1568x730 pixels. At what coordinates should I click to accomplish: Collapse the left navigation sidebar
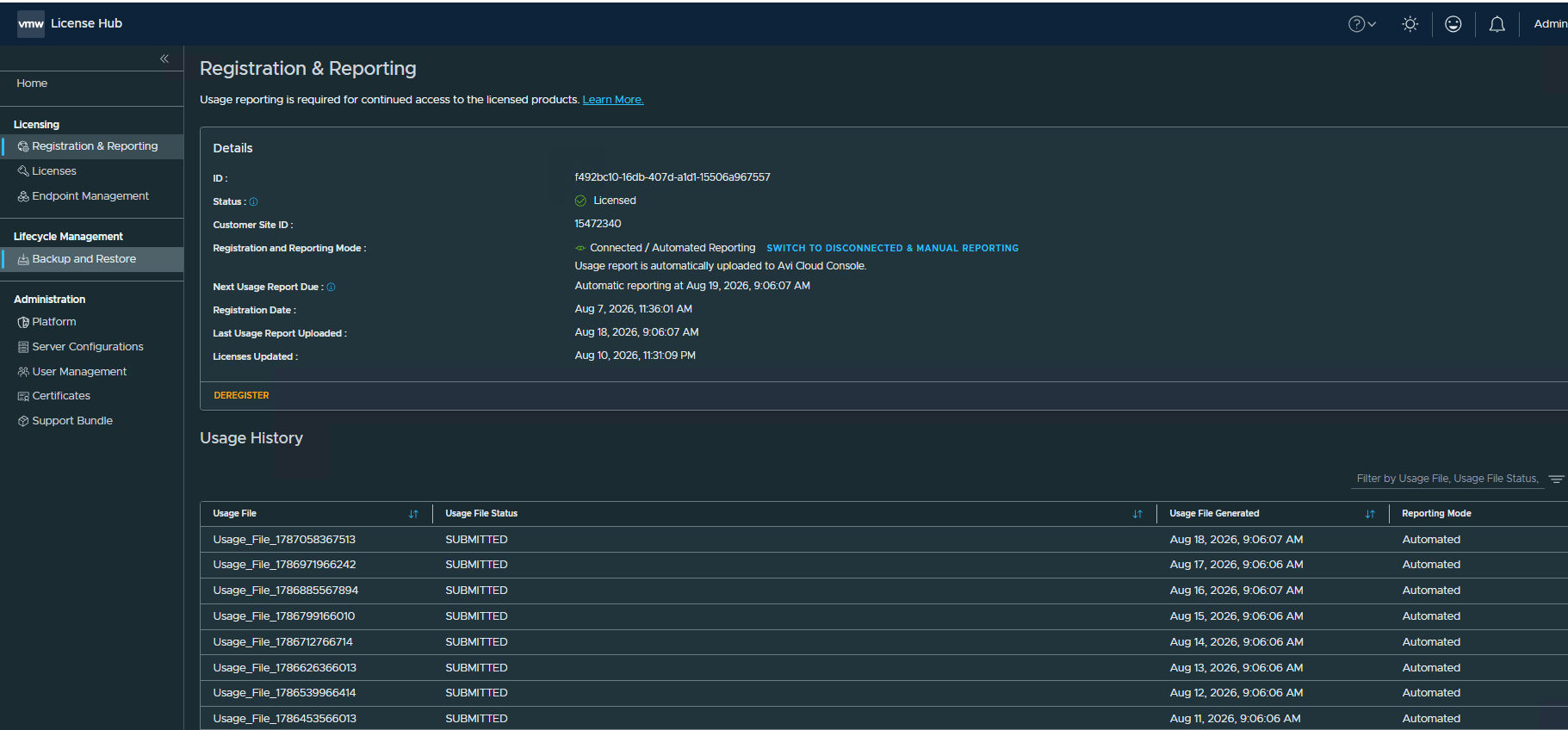point(164,59)
